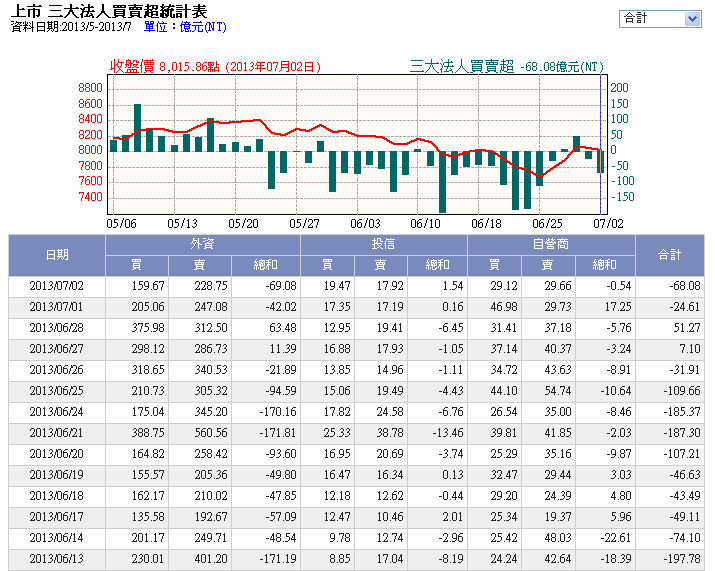The image size is (715, 571).
Task: Select date row 2013/06/24
Action: (x=356, y=412)
